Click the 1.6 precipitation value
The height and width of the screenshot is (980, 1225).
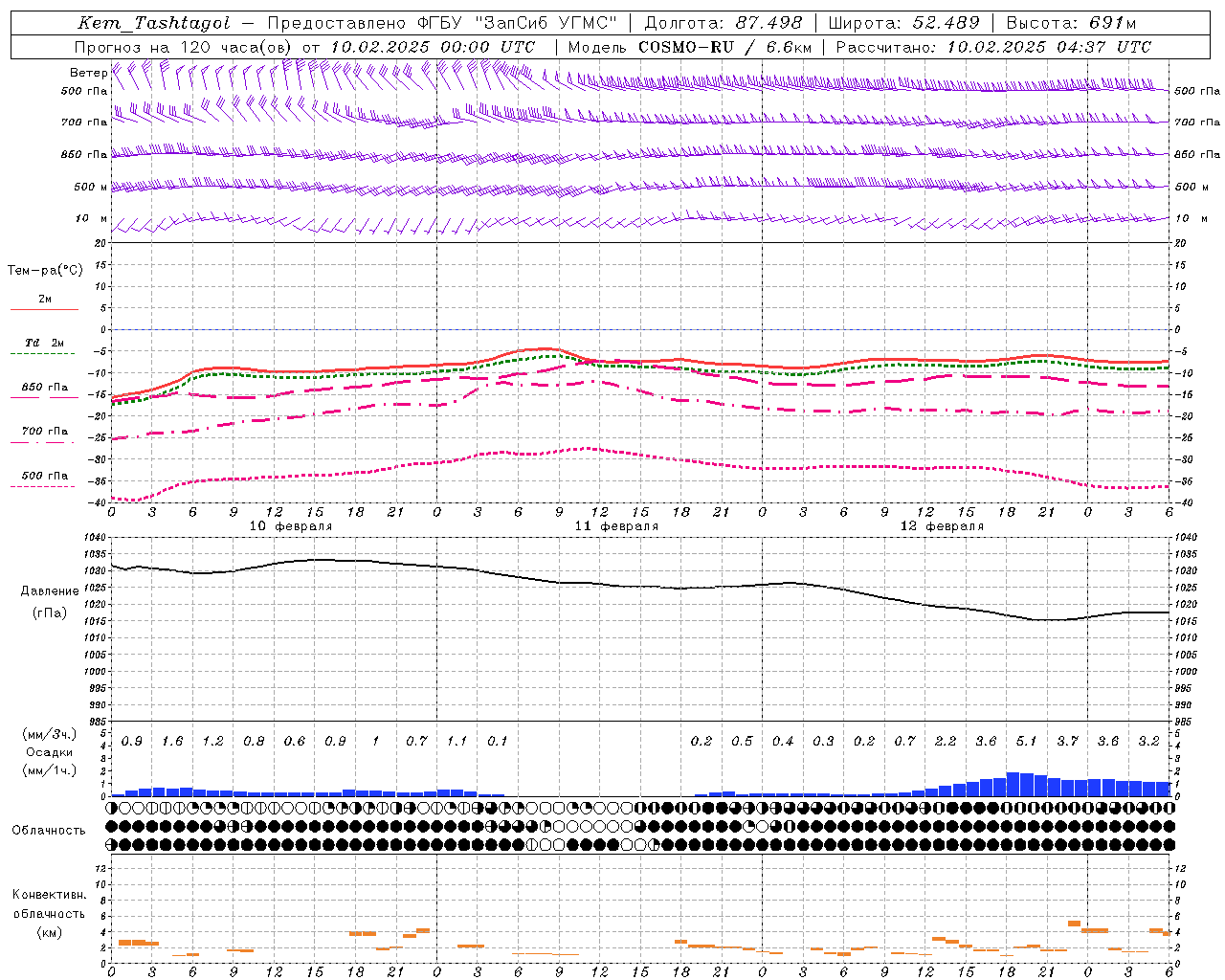point(172,742)
